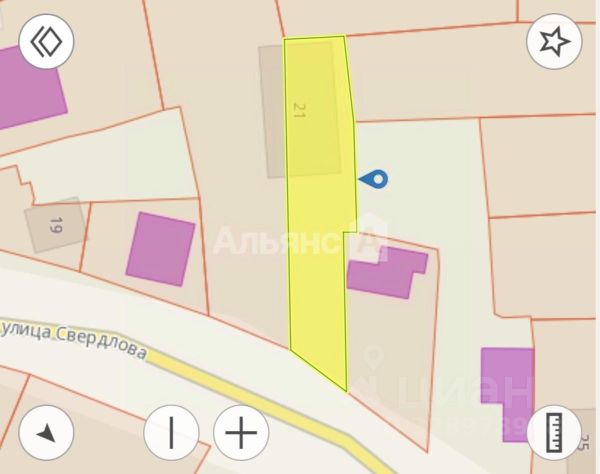Click the yellow road line of улица Свердлова

(268, 411)
